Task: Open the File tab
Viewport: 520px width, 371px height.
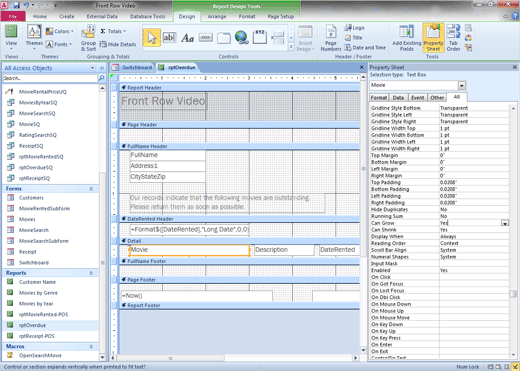Action: (x=13, y=16)
